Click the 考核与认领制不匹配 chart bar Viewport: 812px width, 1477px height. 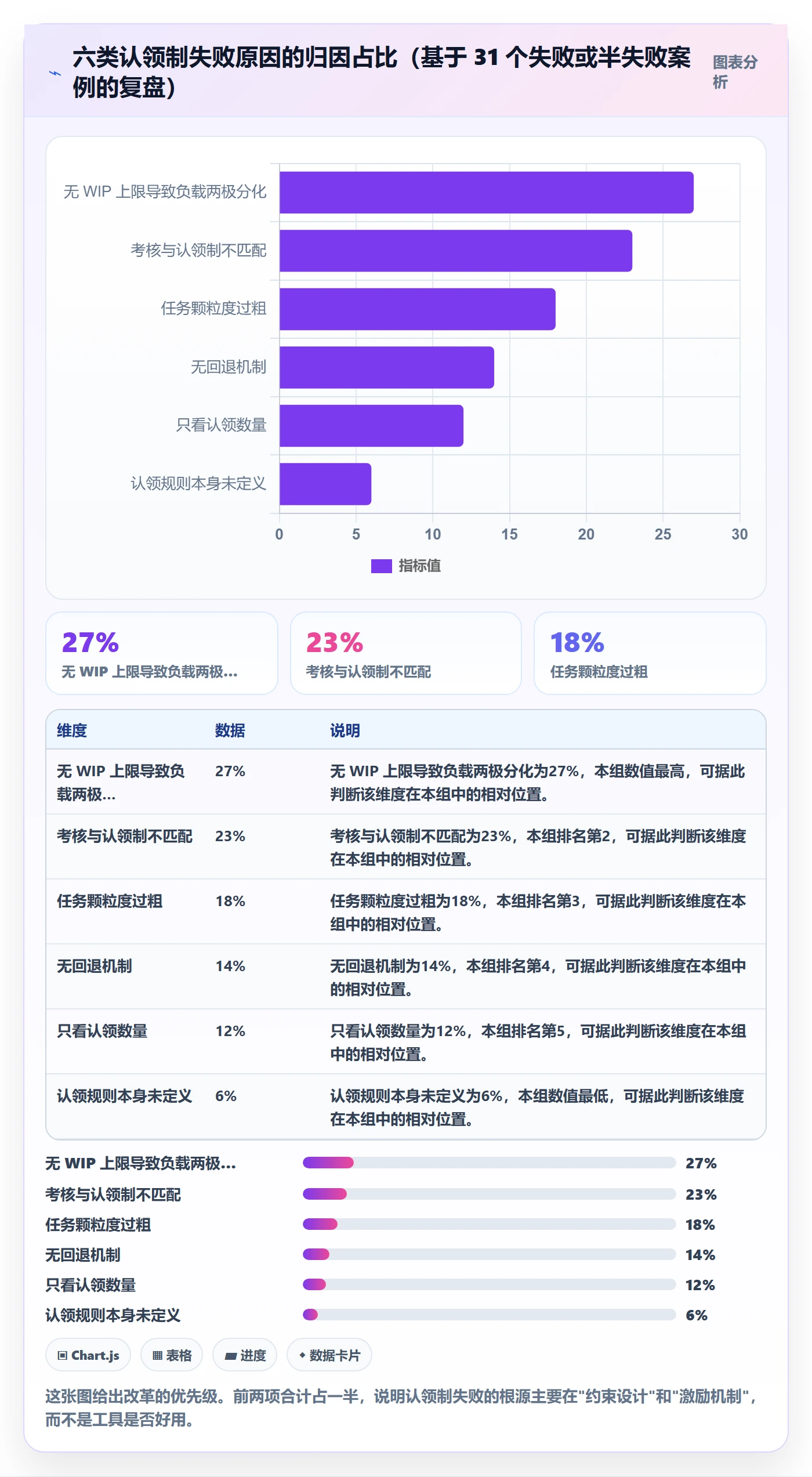coord(456,251)
